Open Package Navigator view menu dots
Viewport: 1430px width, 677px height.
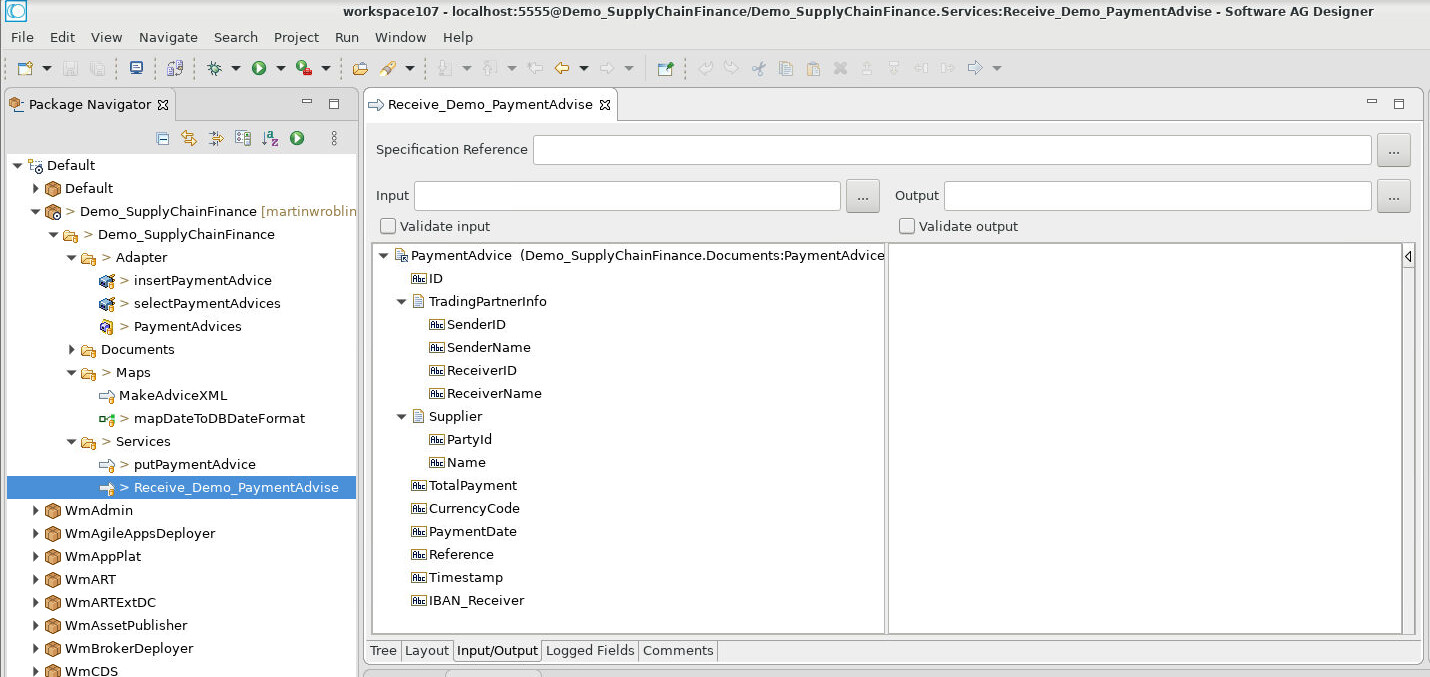click(x=334, y=139)
